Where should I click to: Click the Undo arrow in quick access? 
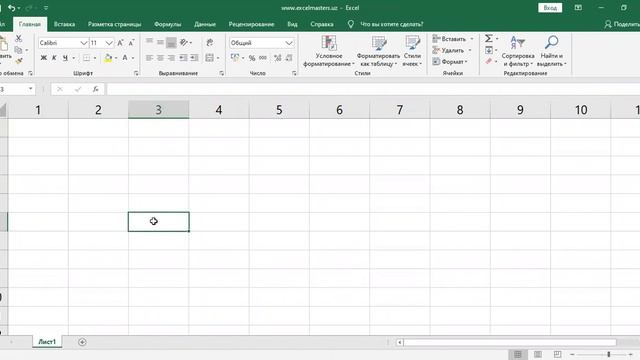11,8
